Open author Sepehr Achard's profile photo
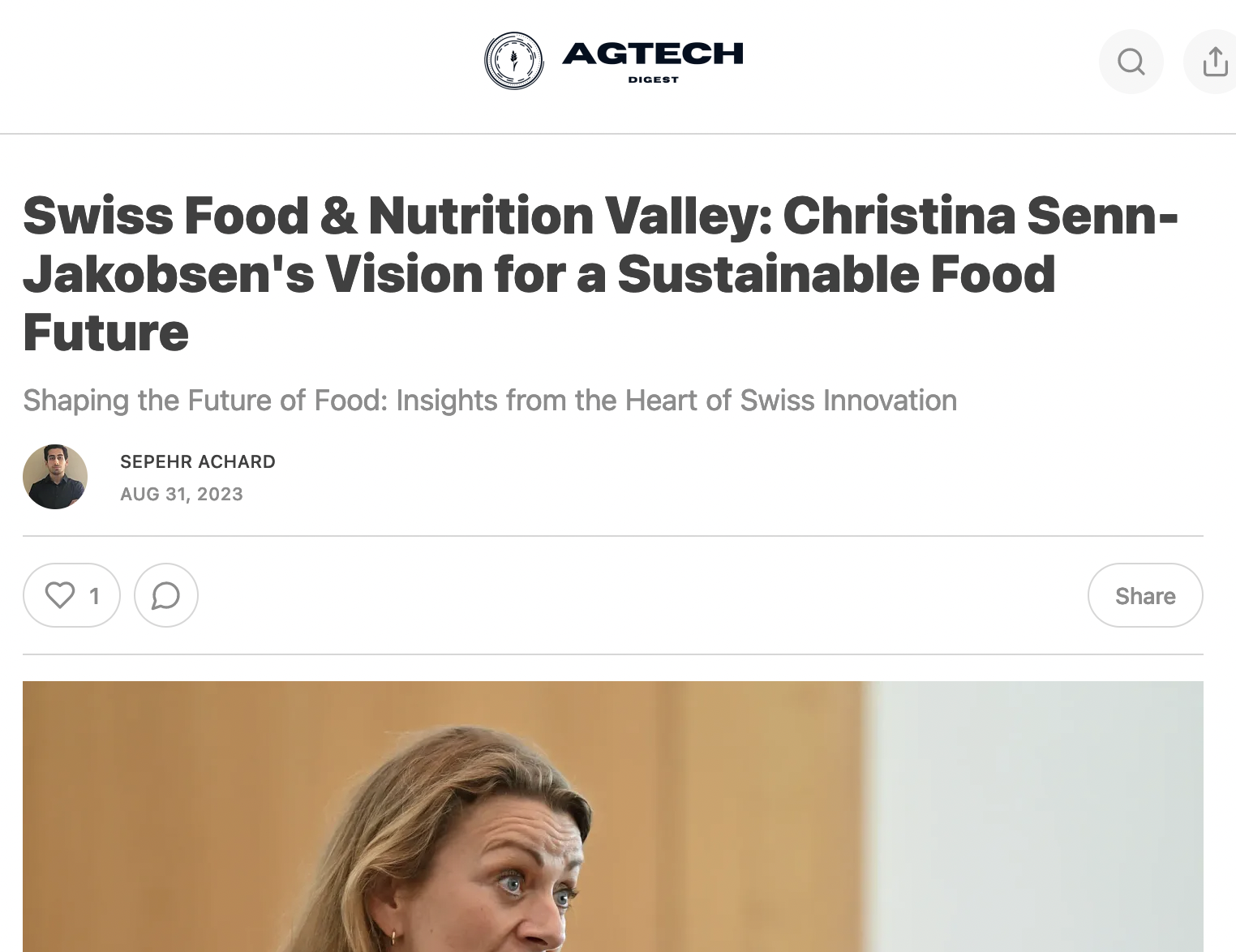 click(55, 477)
